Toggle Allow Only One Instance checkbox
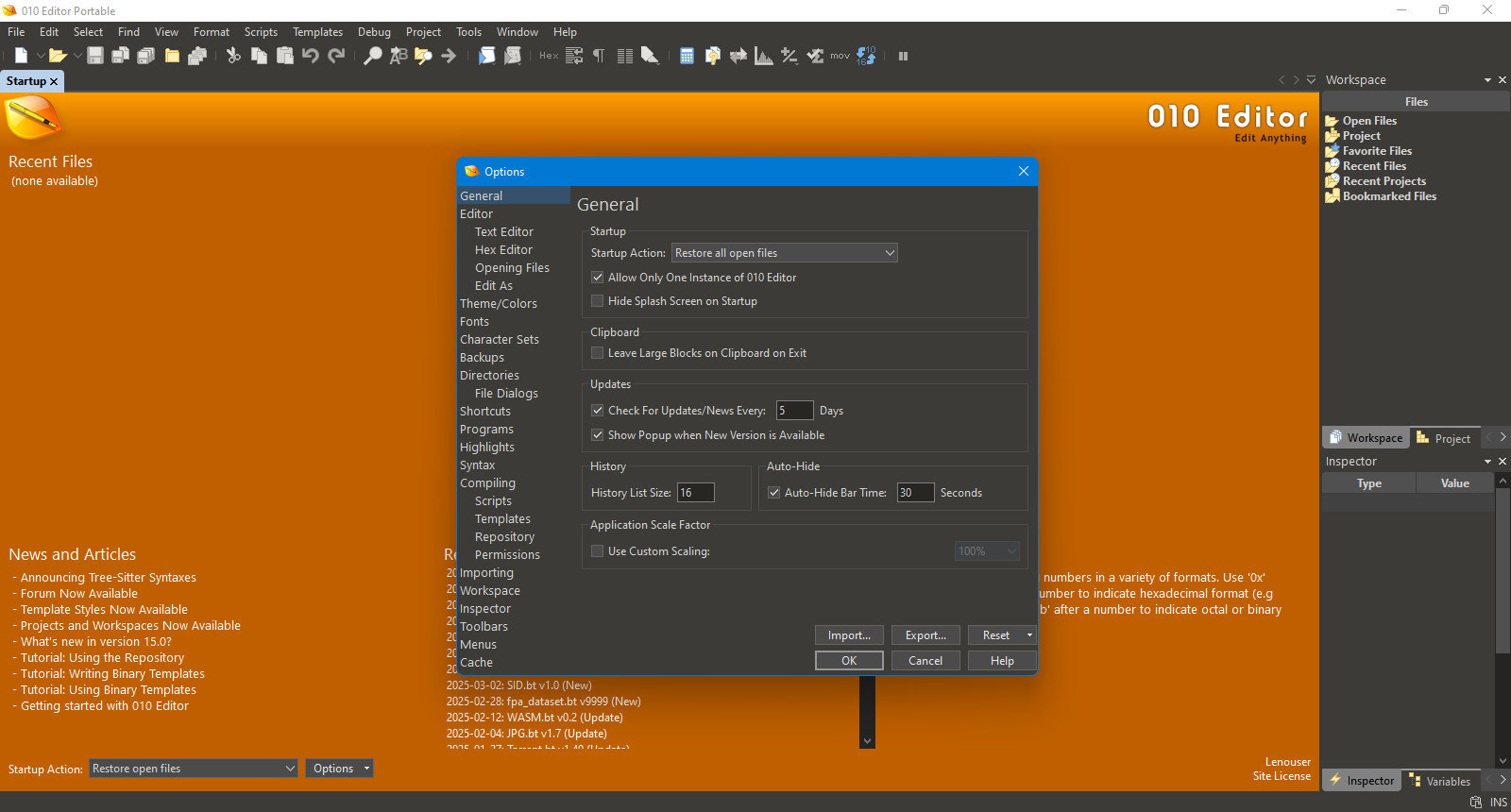This screenshot has height=812, width=1511. [597, 278]
